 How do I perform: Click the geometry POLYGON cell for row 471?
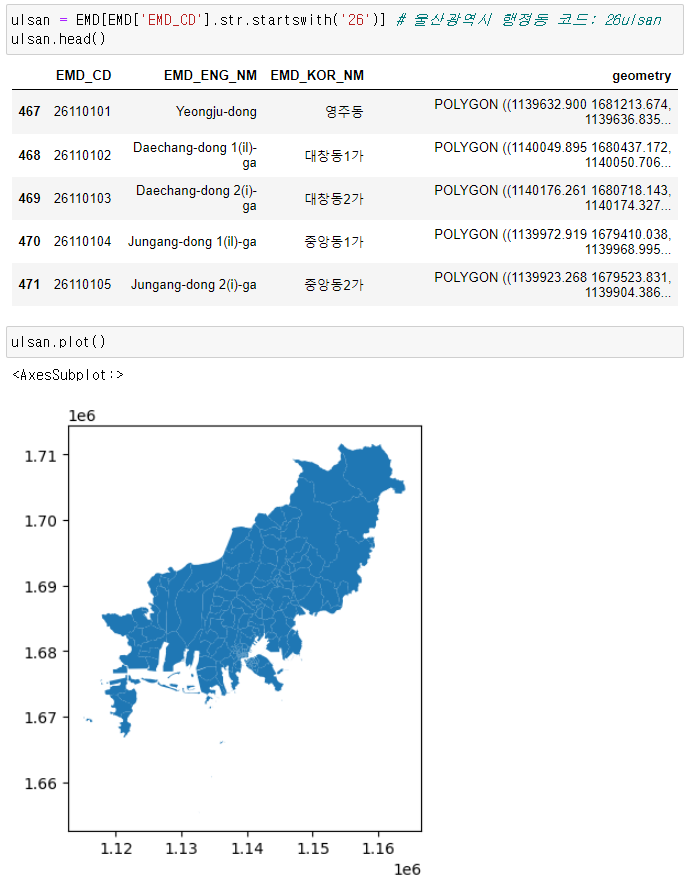[x=553, y=285]
